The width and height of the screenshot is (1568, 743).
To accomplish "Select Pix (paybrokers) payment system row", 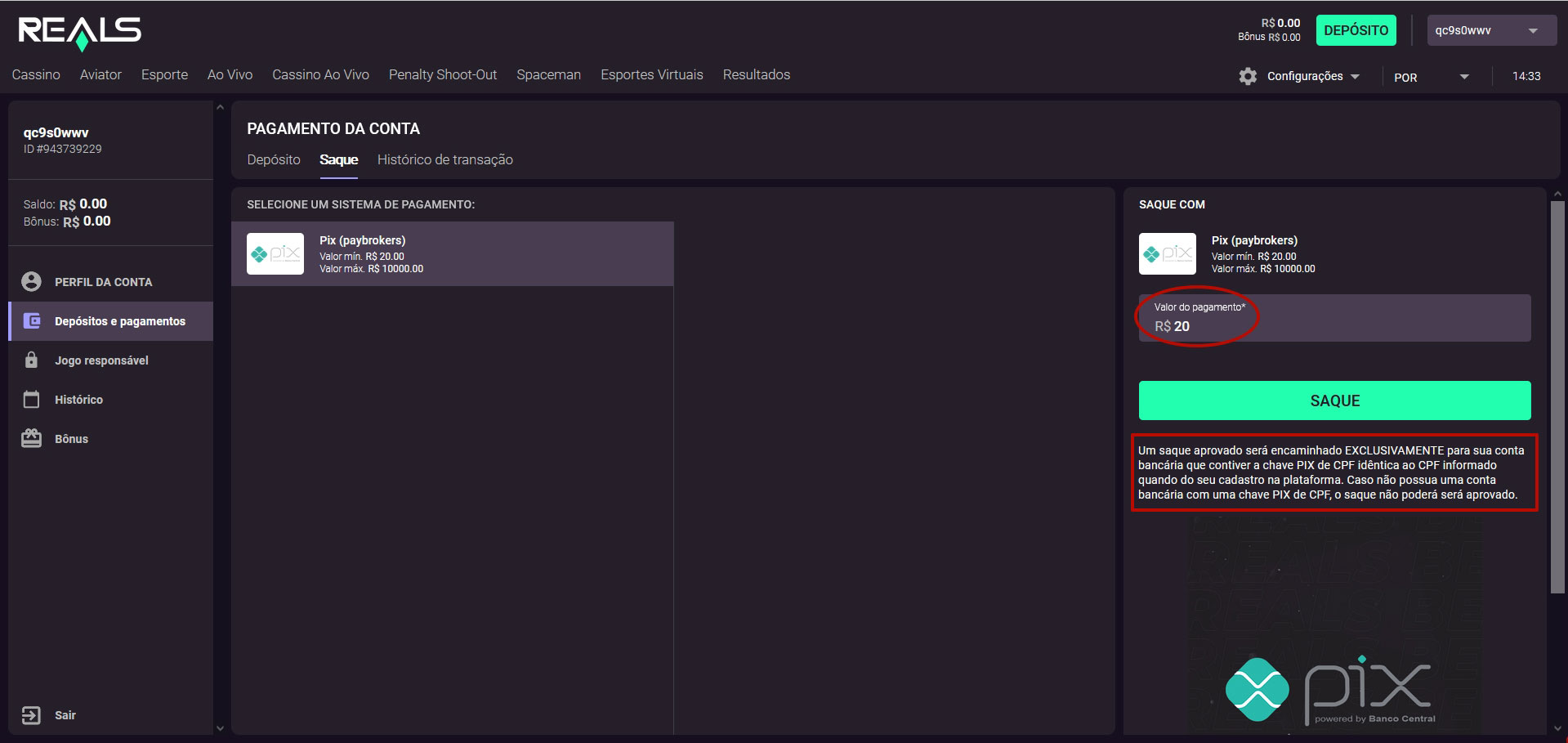I will (x=452, y=253).
